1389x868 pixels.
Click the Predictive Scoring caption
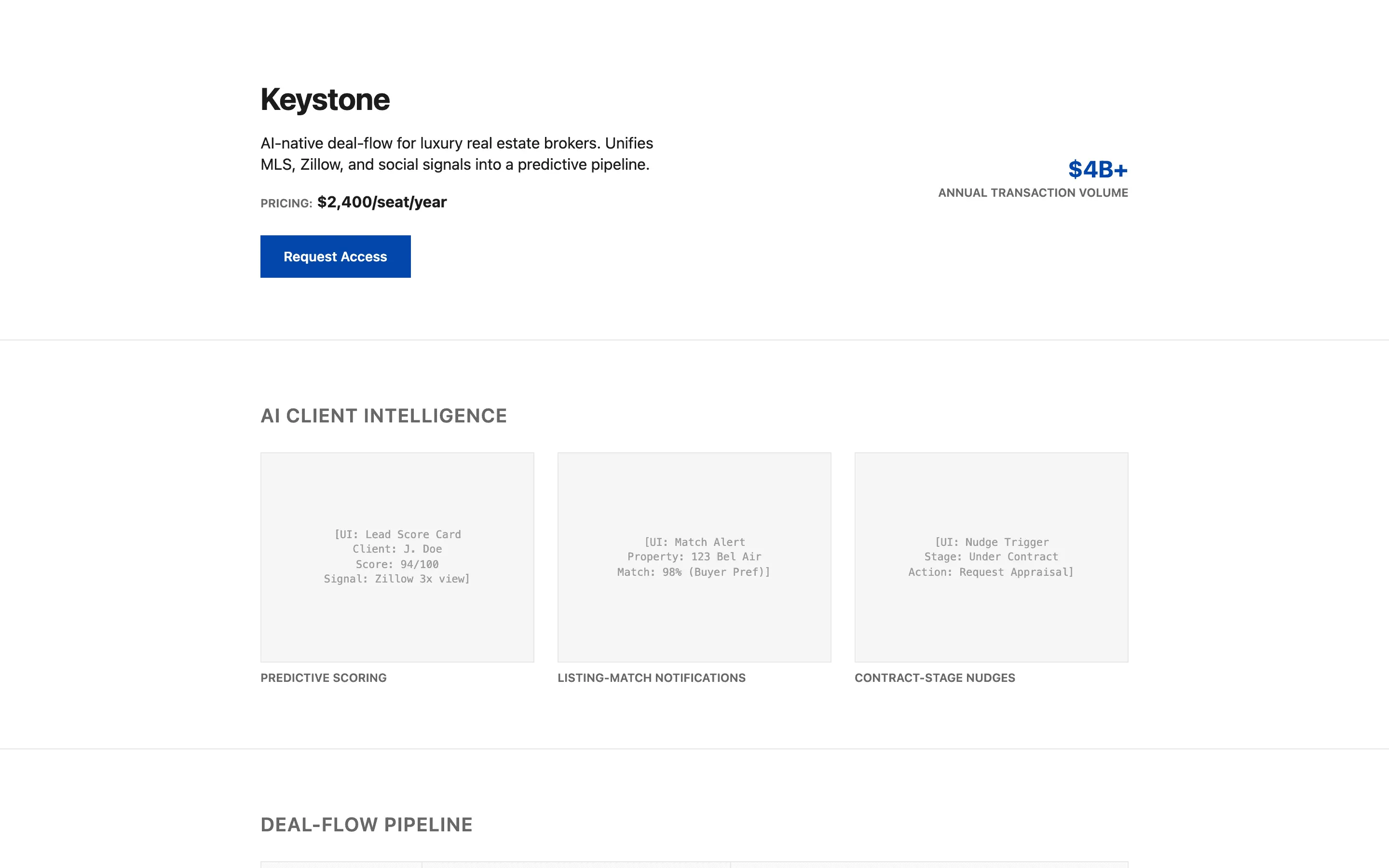[323, 678]
